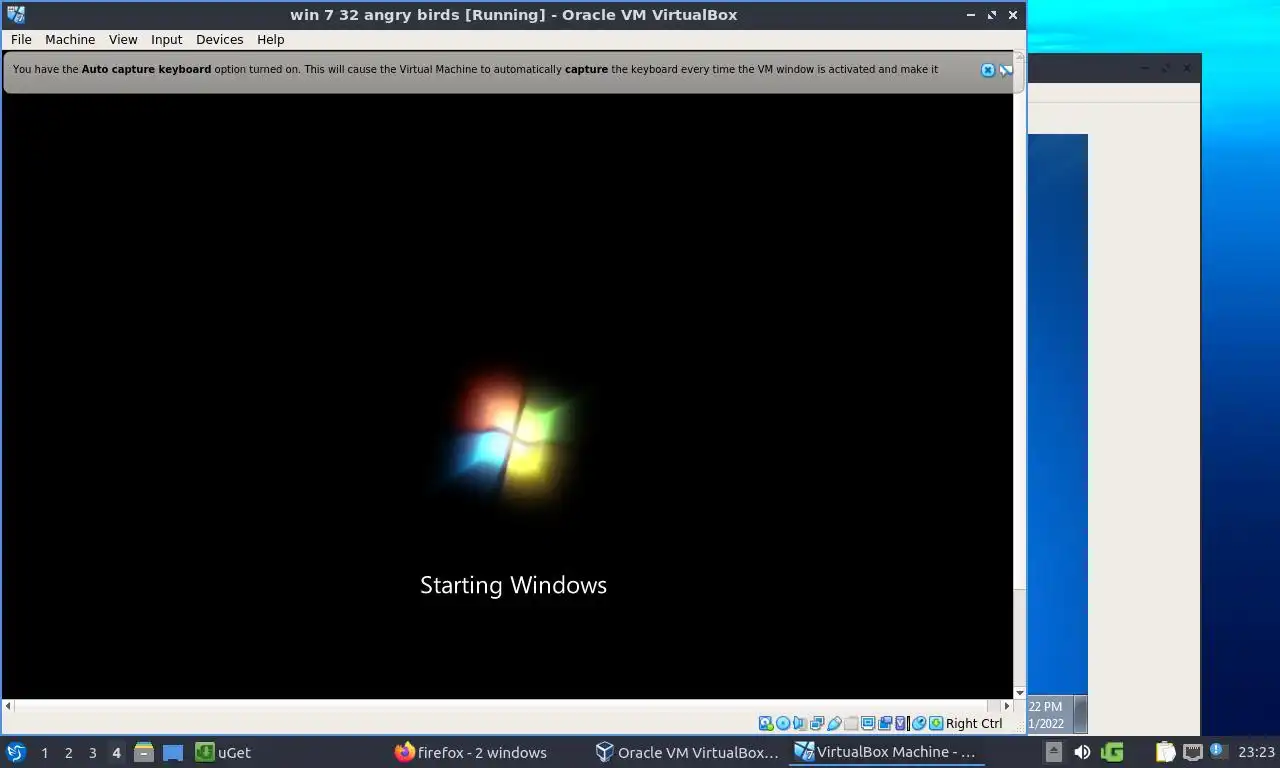
Task: Open the Devices menu
Action: (x=220, y=40)
